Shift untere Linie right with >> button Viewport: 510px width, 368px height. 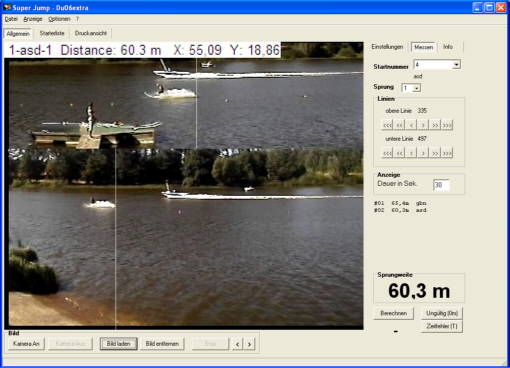(x=435, y=153)
